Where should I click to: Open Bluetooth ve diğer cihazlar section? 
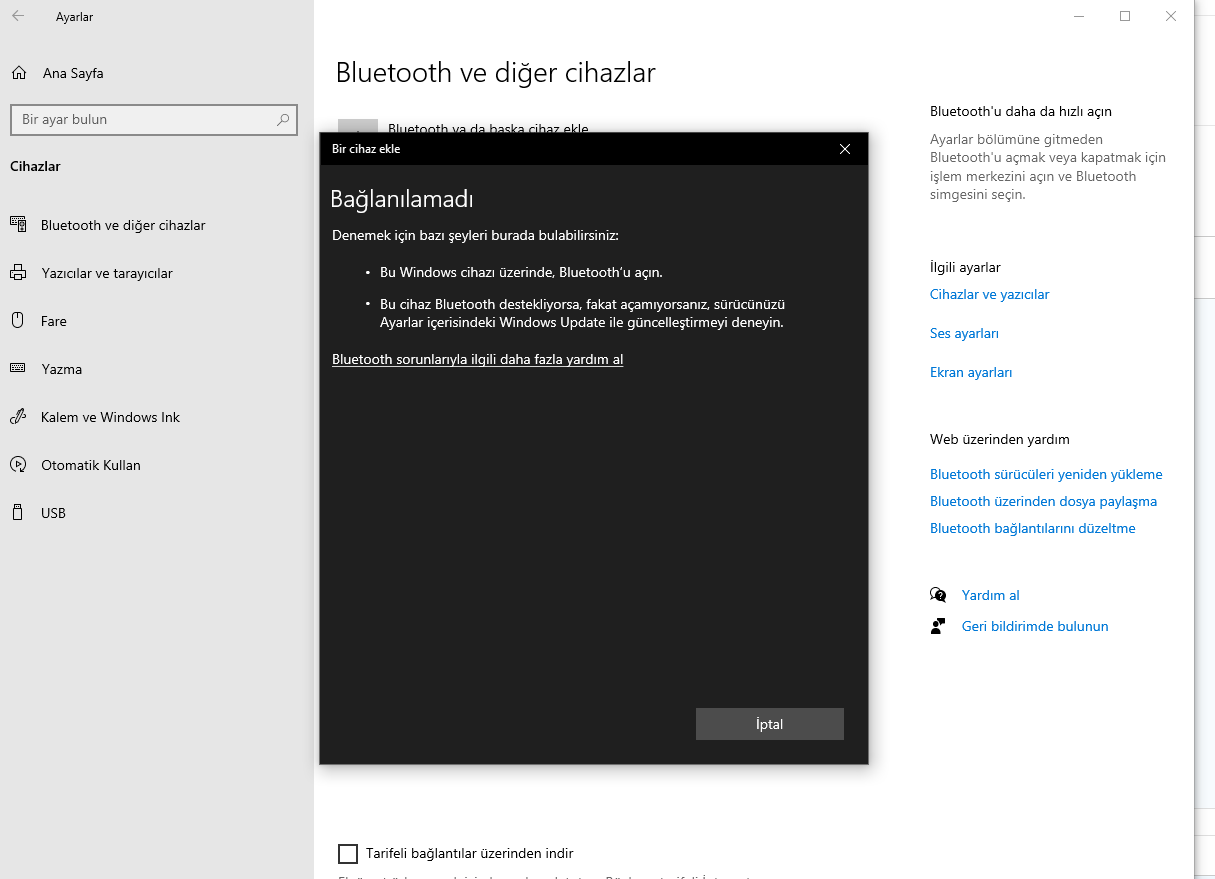click(123, 225)
